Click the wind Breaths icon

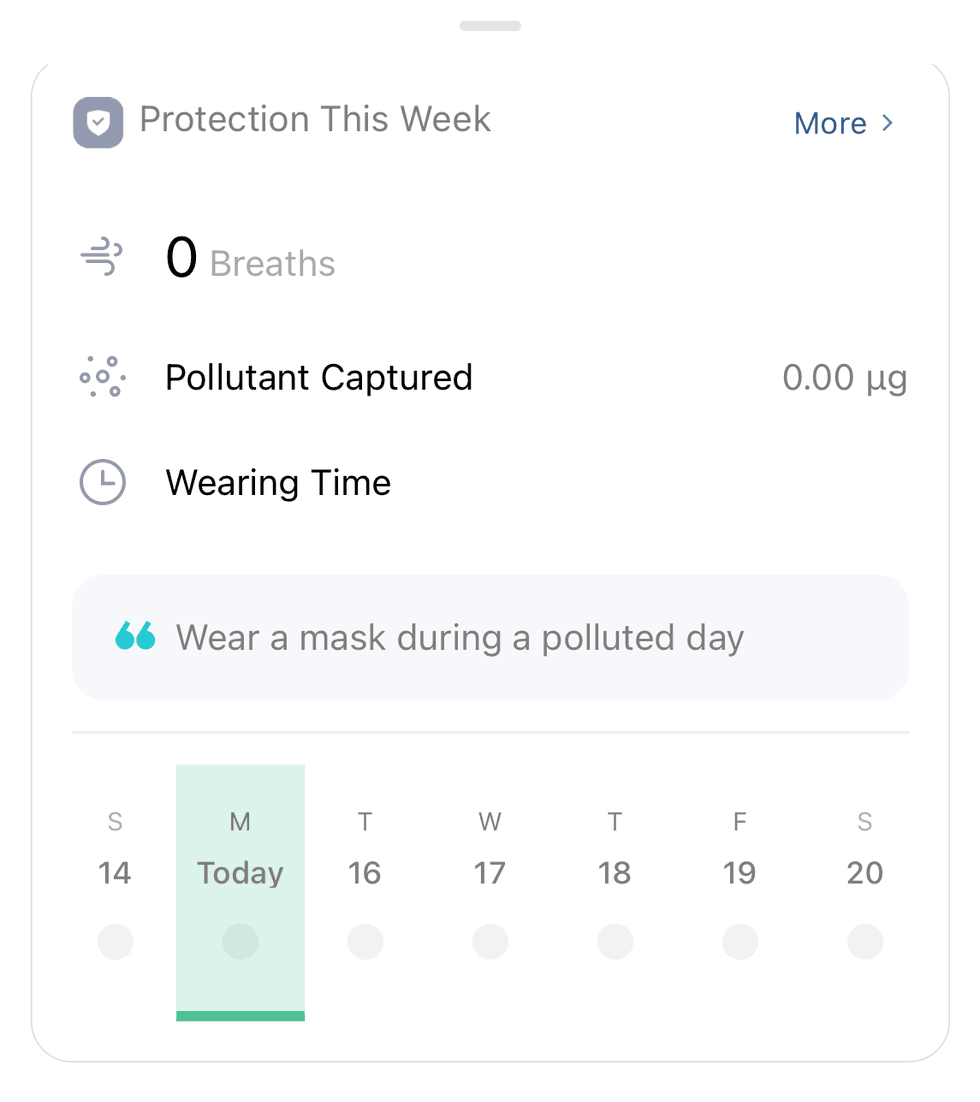(101, 258)
